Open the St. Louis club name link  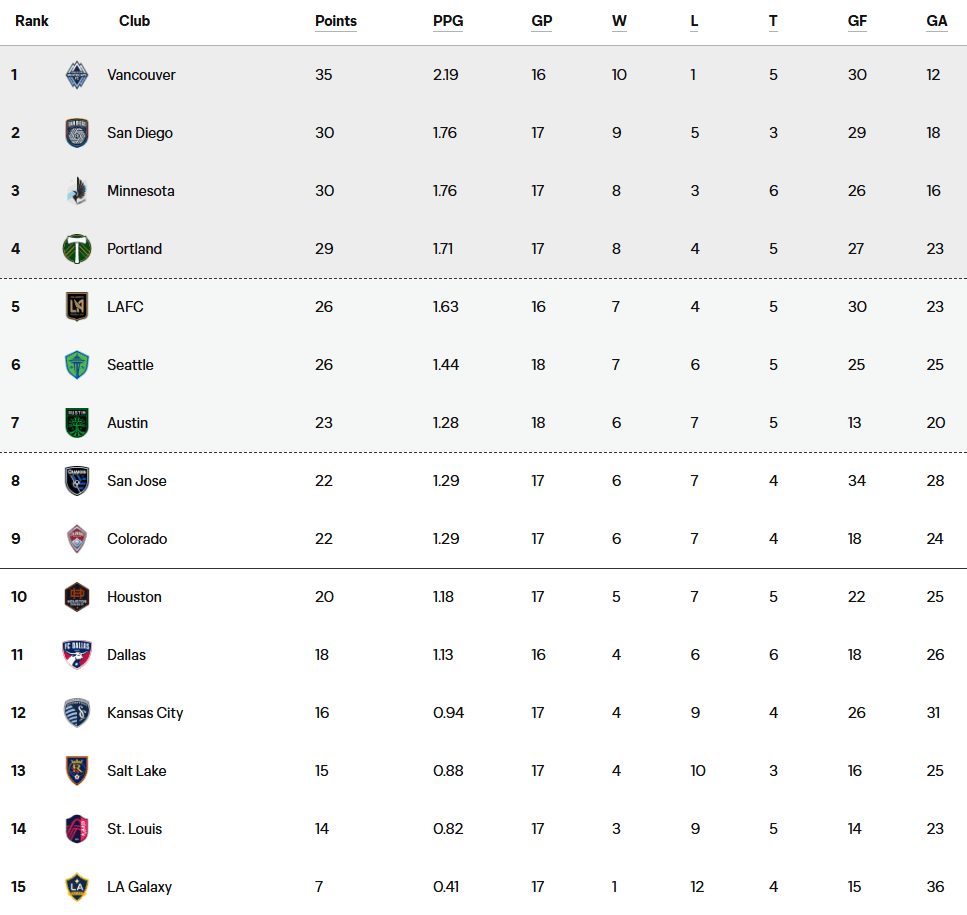click(x=134, y=829)
